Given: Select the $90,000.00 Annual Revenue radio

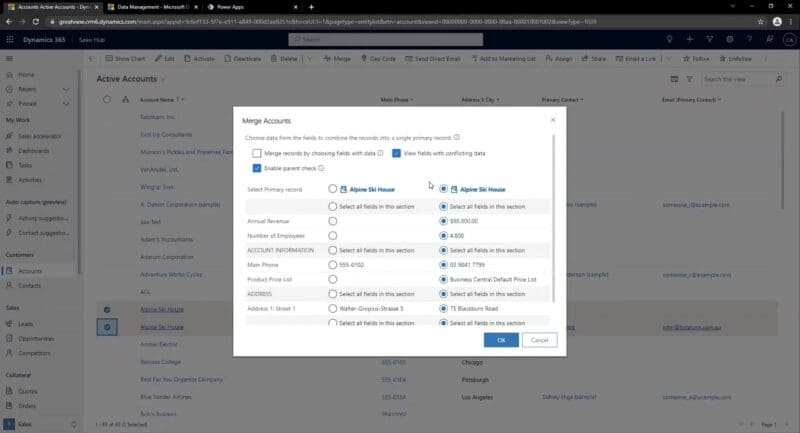Looking at the screenshot, I should [443, 221].
